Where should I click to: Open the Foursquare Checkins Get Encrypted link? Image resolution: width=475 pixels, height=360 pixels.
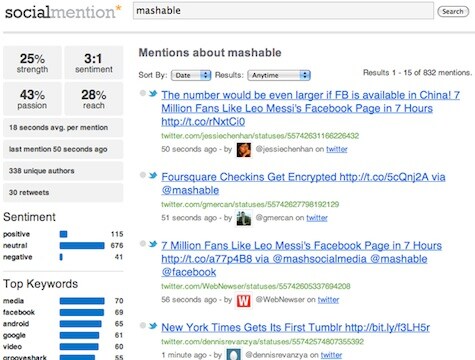(303, 184)
